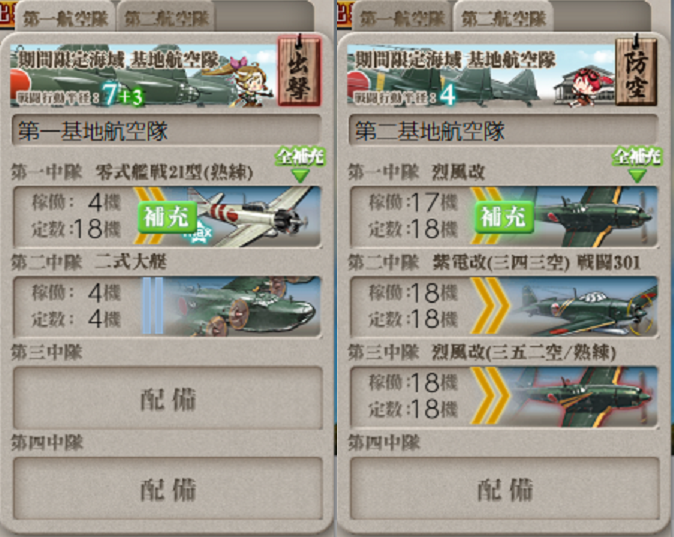This screenshot has height=537, width=674.
Task: Resupply the 零式艦戦21型 squadron with 補充
Action: [167, 217]
